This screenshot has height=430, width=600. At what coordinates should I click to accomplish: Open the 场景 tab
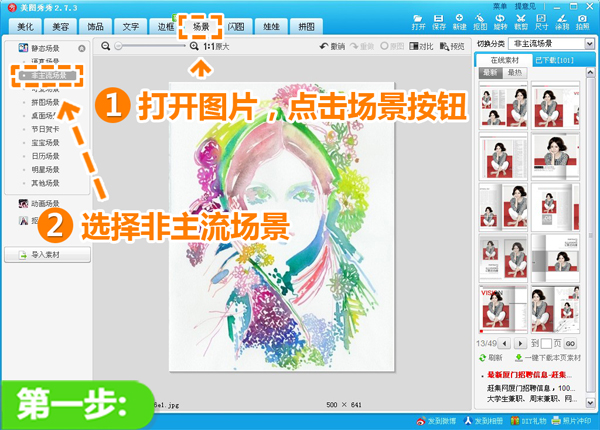point(201,26)
